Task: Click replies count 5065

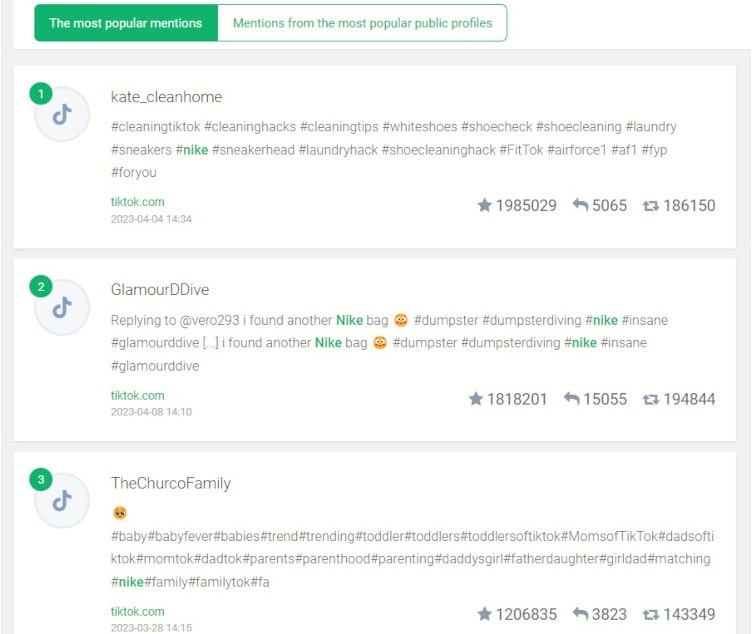Action: click(x=610, y=205)
